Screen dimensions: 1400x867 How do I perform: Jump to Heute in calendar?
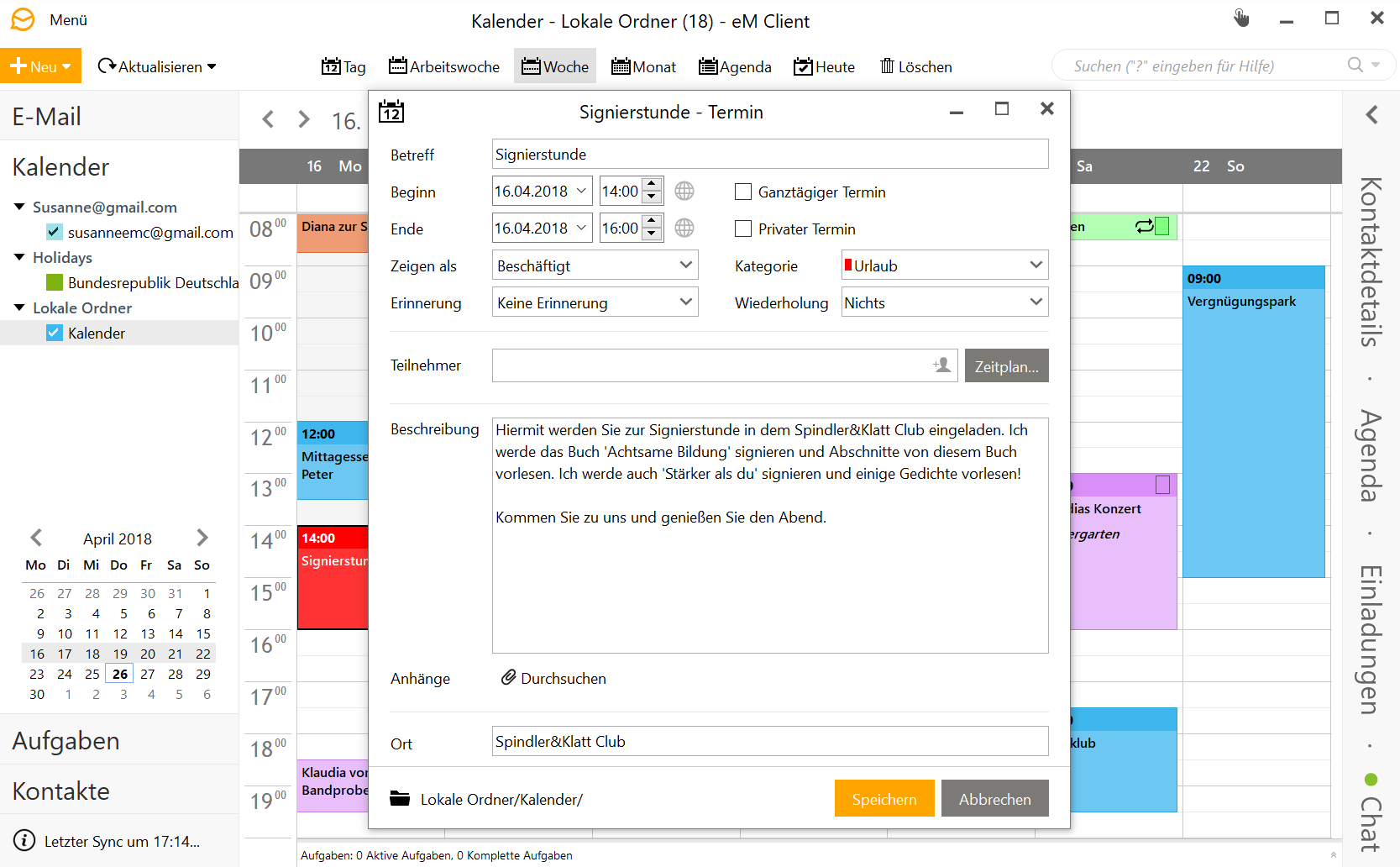click(x=824, y=66)
